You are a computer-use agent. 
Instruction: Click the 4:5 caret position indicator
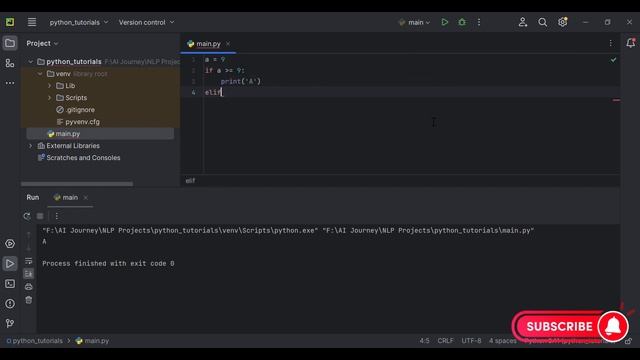click(424, 341)
